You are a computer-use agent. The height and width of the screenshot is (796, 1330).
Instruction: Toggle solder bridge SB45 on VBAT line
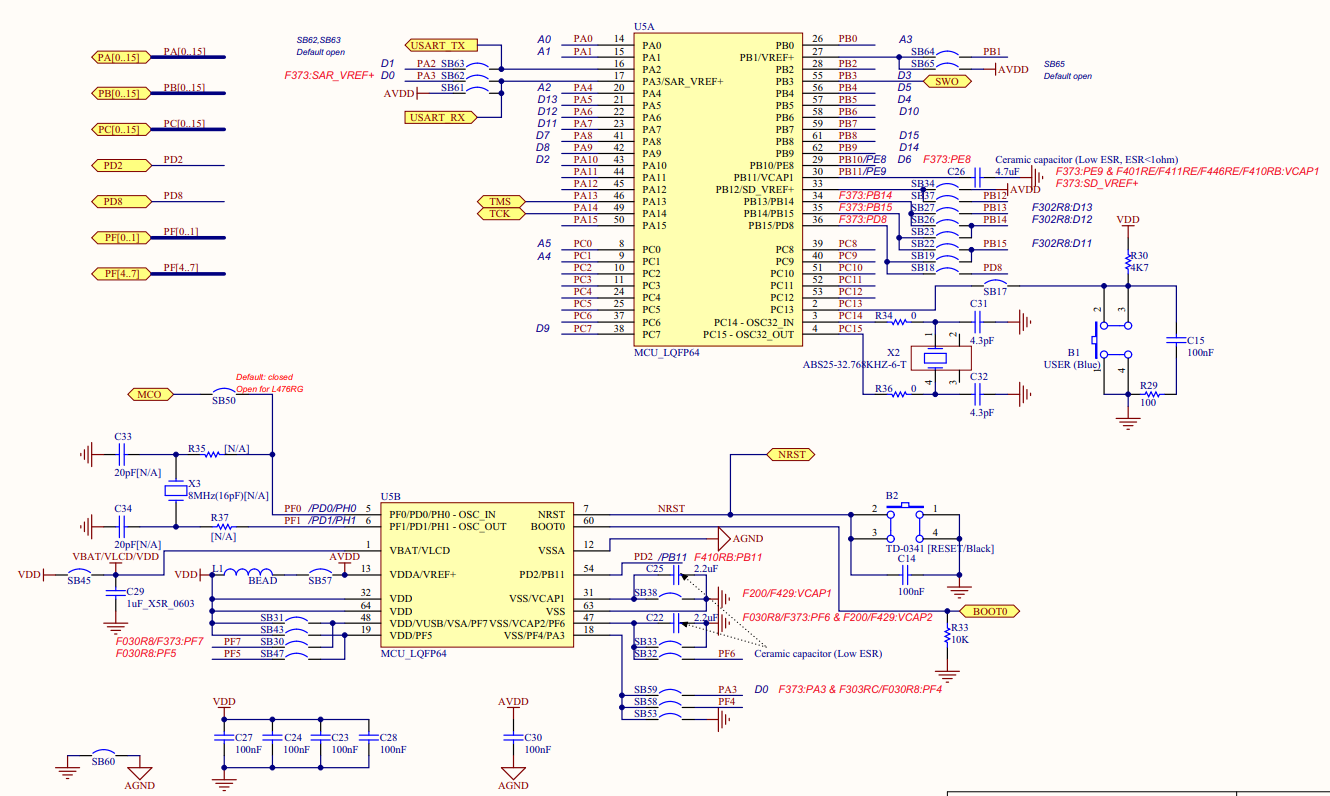tap(78, 573)
